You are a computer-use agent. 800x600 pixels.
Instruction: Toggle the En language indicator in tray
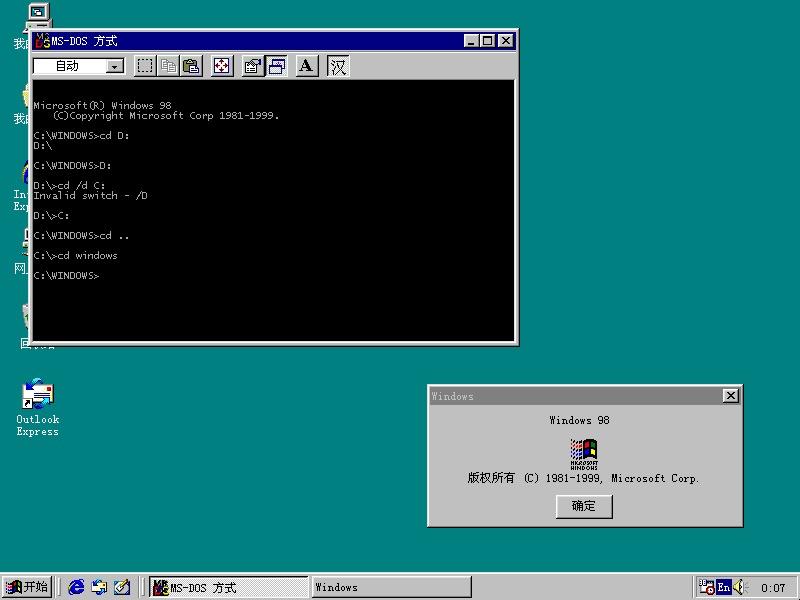(723, 587)
